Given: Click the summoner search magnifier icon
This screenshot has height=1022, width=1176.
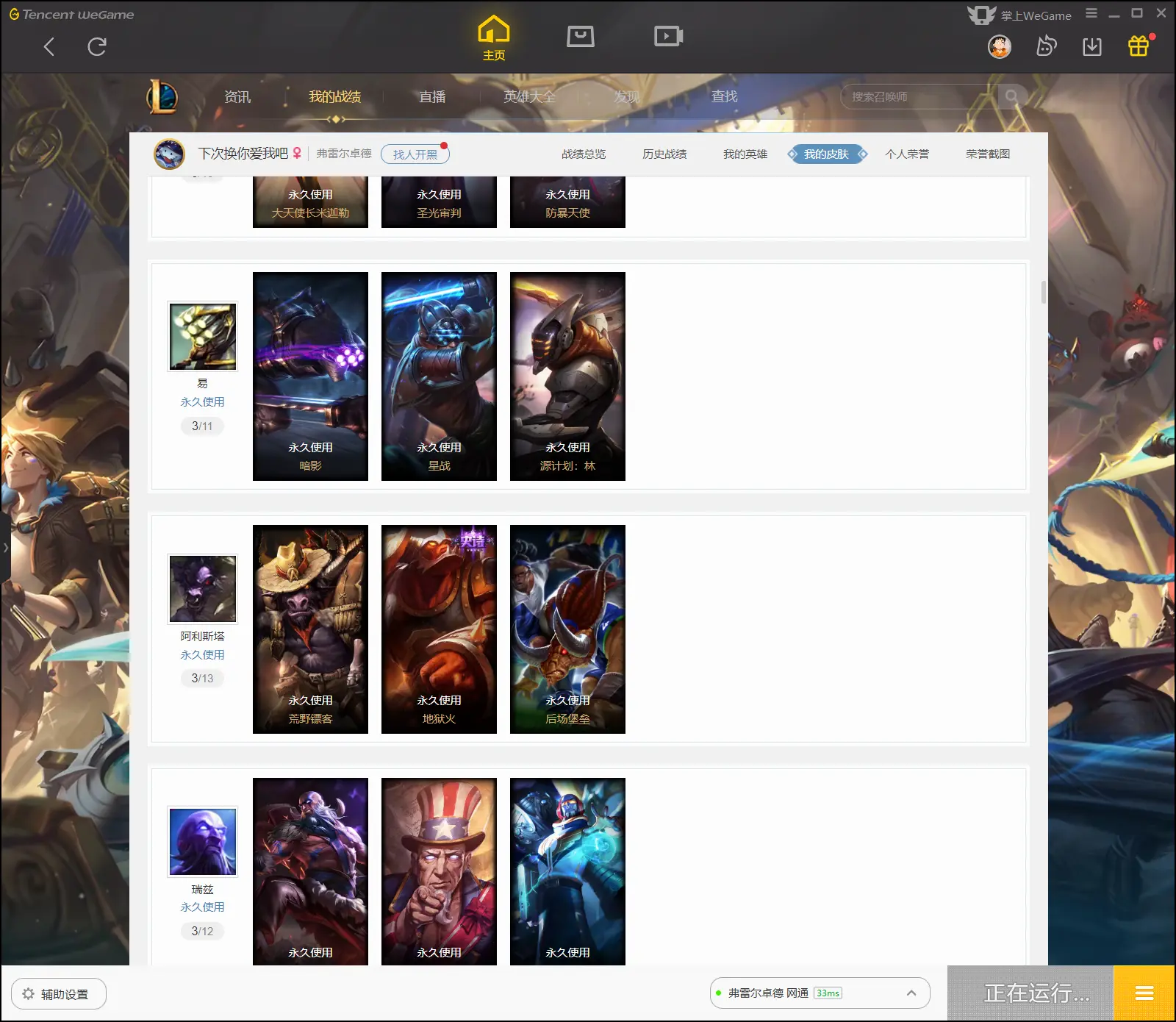Looking at the screenshot, I should pos(1011,96).
